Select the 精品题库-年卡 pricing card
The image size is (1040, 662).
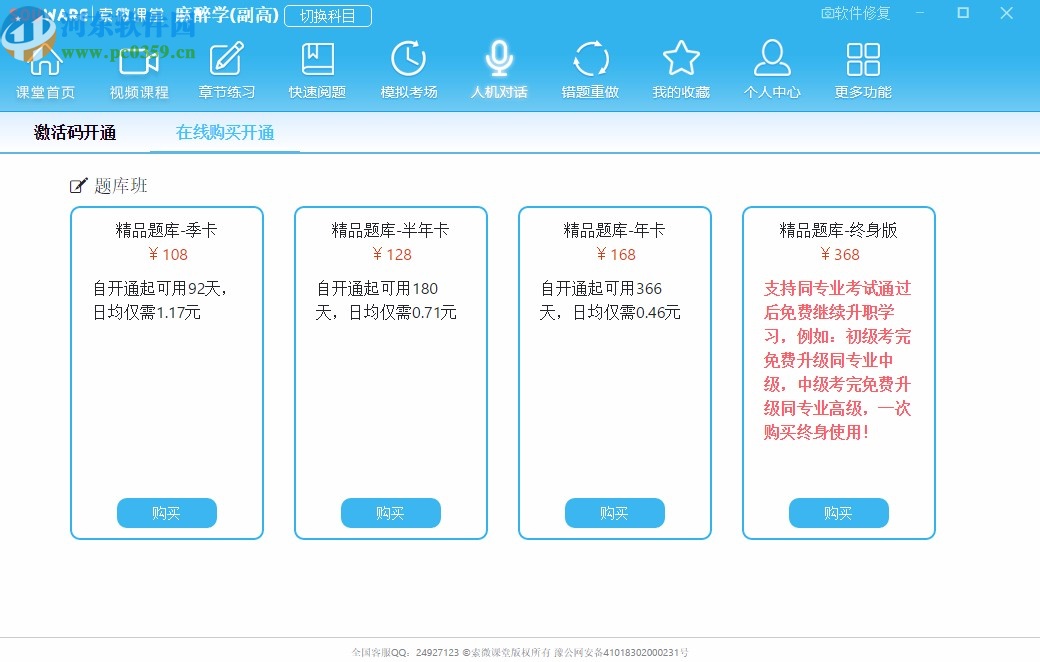[x=615, y=371]
